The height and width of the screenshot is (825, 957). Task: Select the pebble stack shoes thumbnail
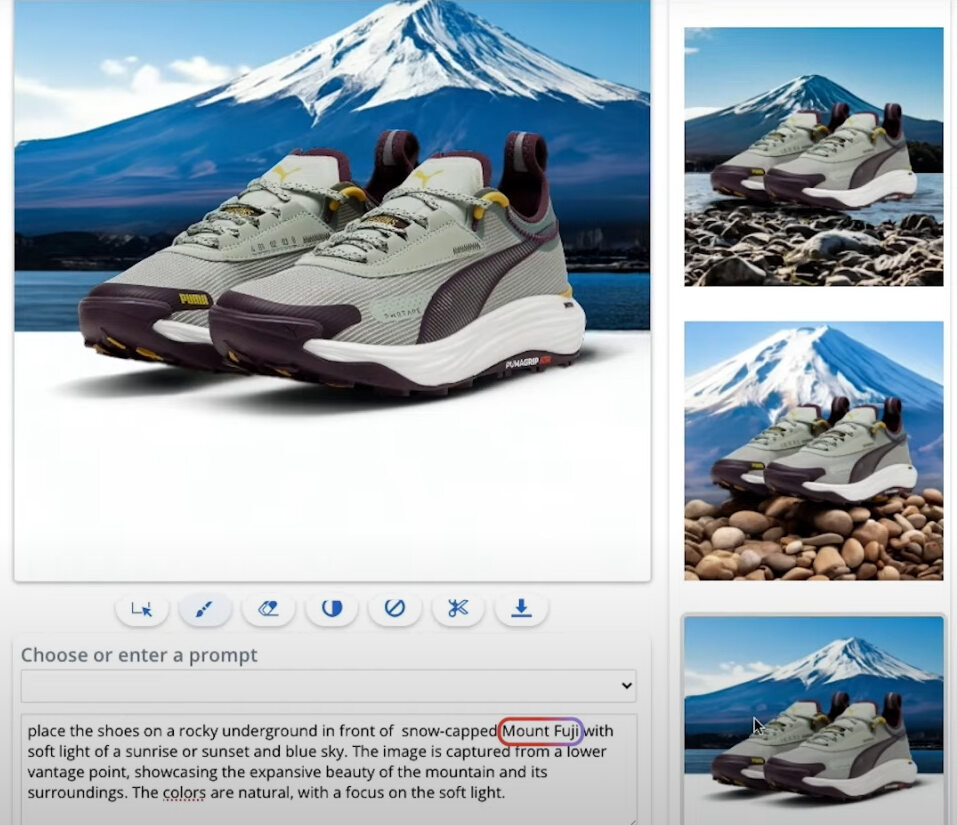[814, 450]
